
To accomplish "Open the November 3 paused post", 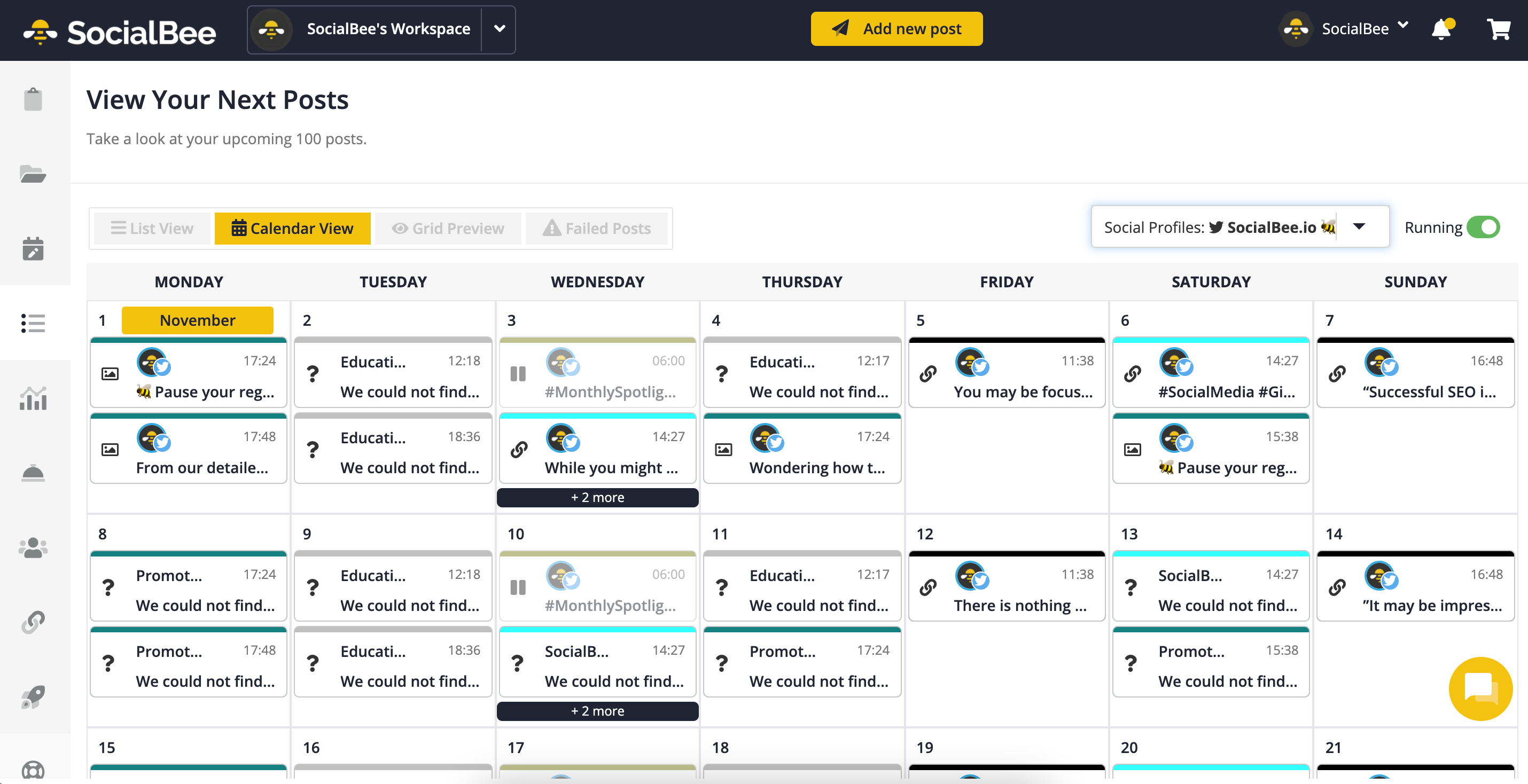I will point(598,375).
